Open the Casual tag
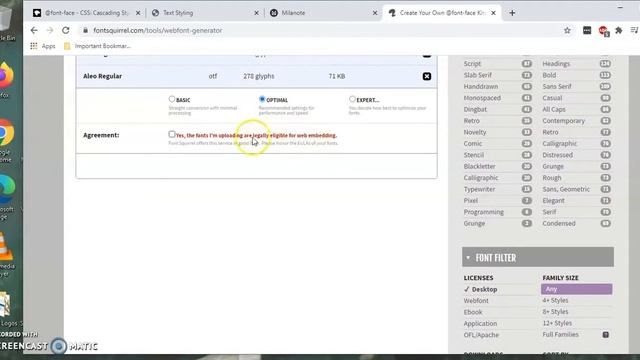 [552, 98]
